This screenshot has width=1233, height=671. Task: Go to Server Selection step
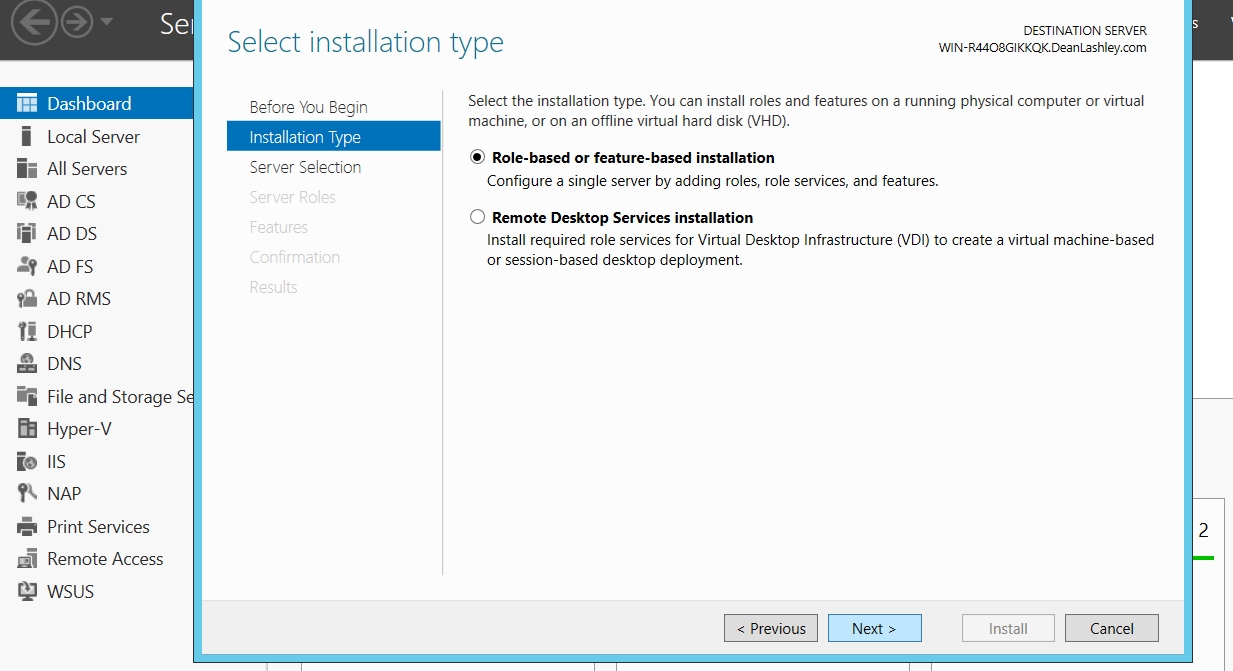click(305, 167)
